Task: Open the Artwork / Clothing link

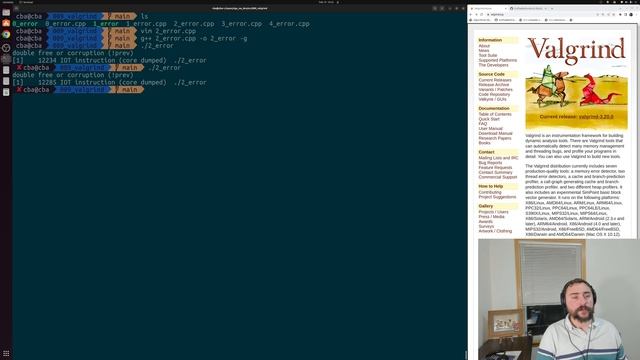Action: (x=495, y=231)
